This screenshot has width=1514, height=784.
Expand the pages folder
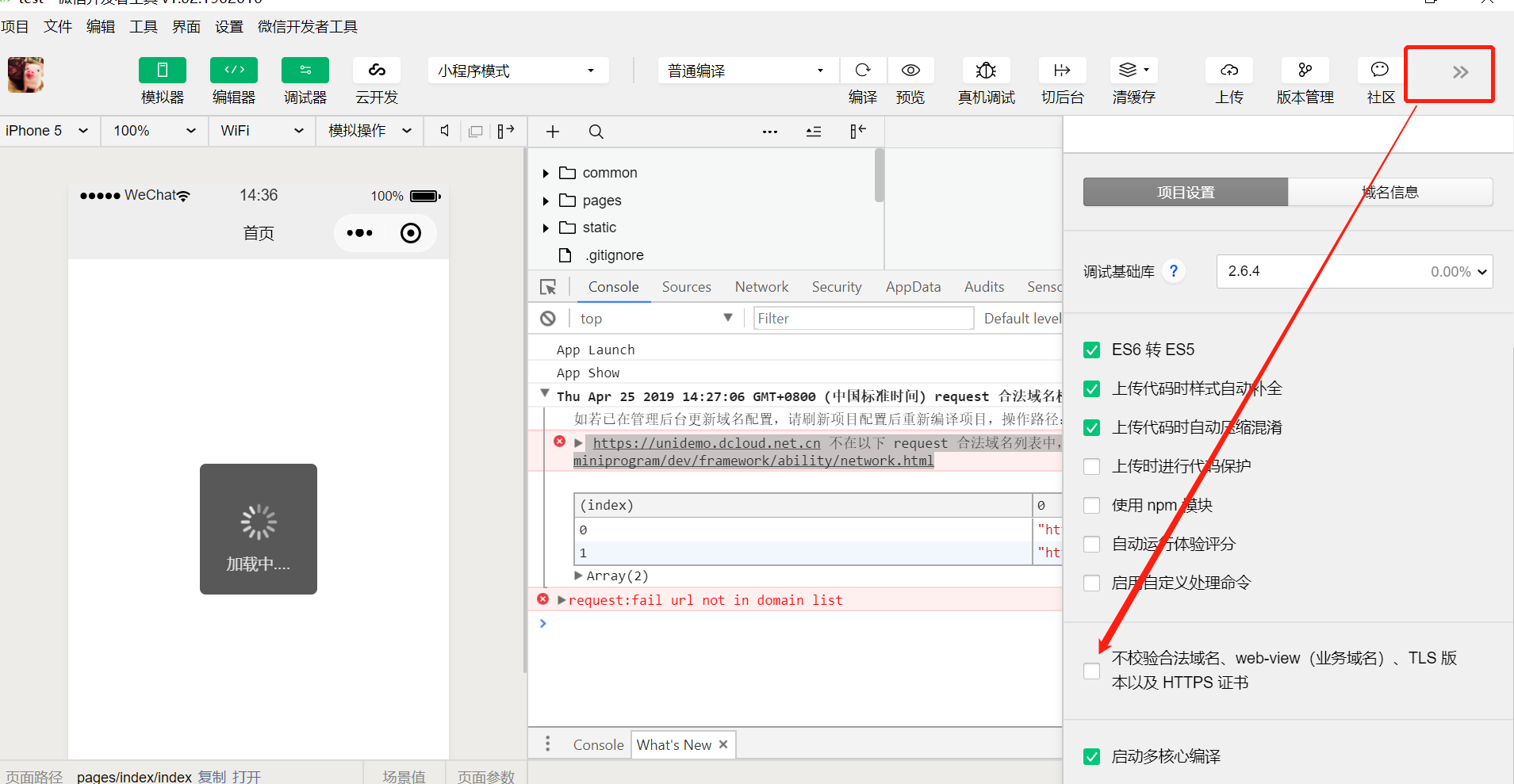click(x=546, y=200)
